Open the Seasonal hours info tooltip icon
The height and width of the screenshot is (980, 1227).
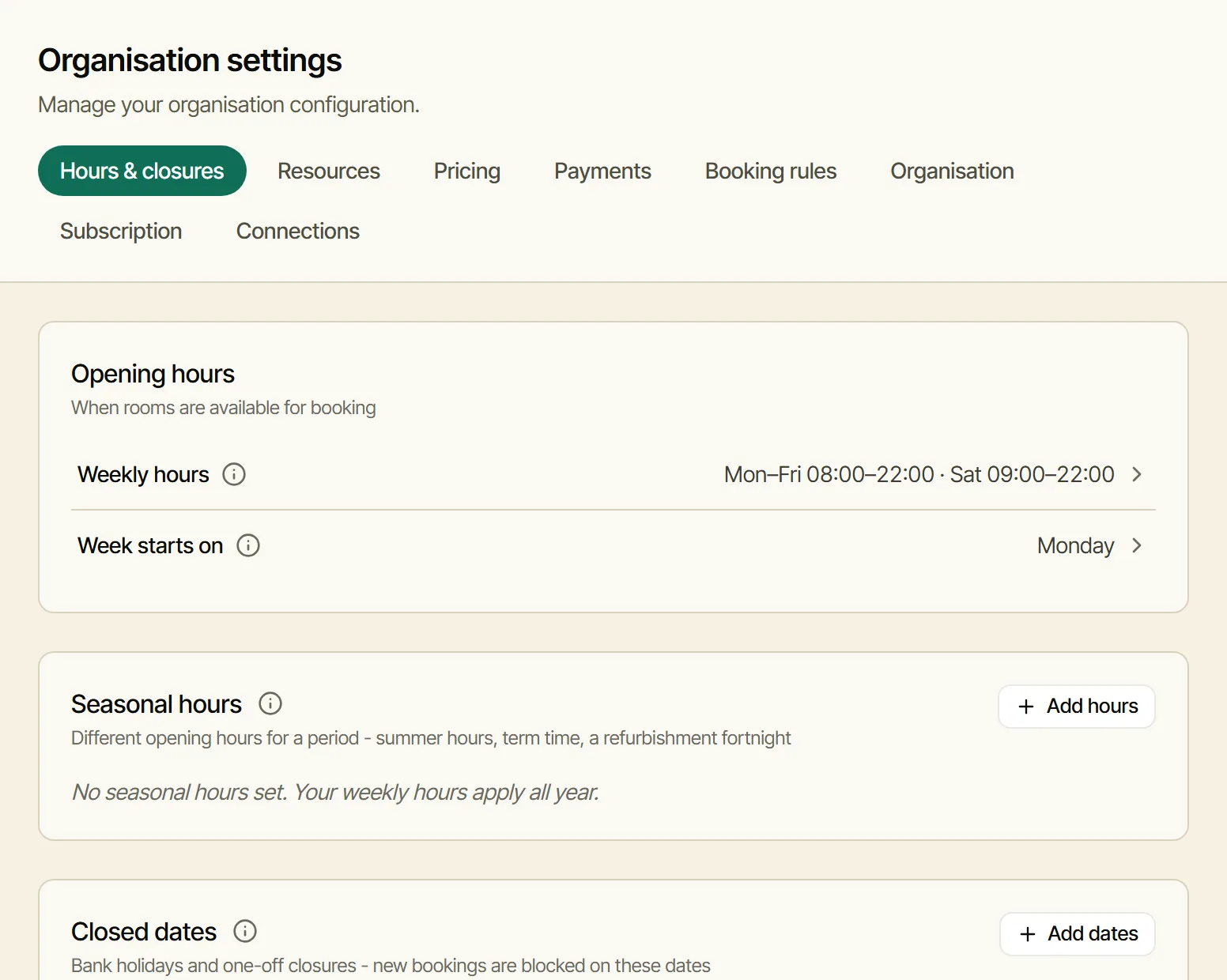pyautogui.click(x=270, y=703)
